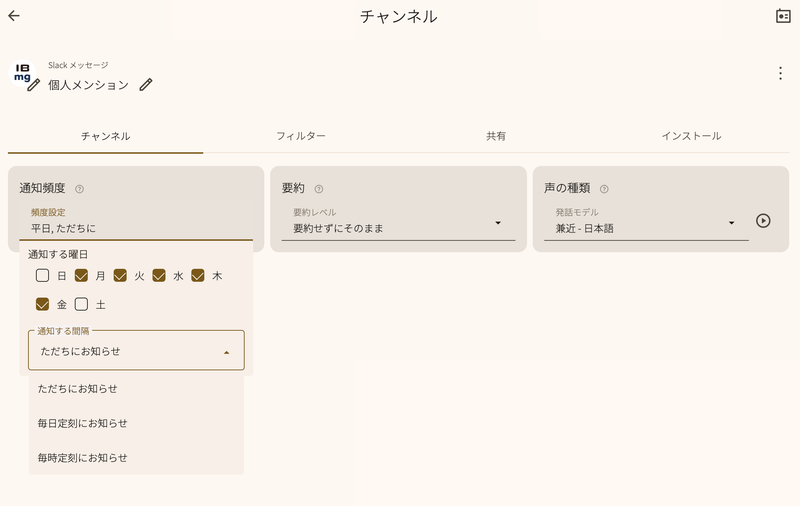Uncheck the 金 (Friday) checkbox
The width and height of the screenshot is (800, 506).
point(42,305)
